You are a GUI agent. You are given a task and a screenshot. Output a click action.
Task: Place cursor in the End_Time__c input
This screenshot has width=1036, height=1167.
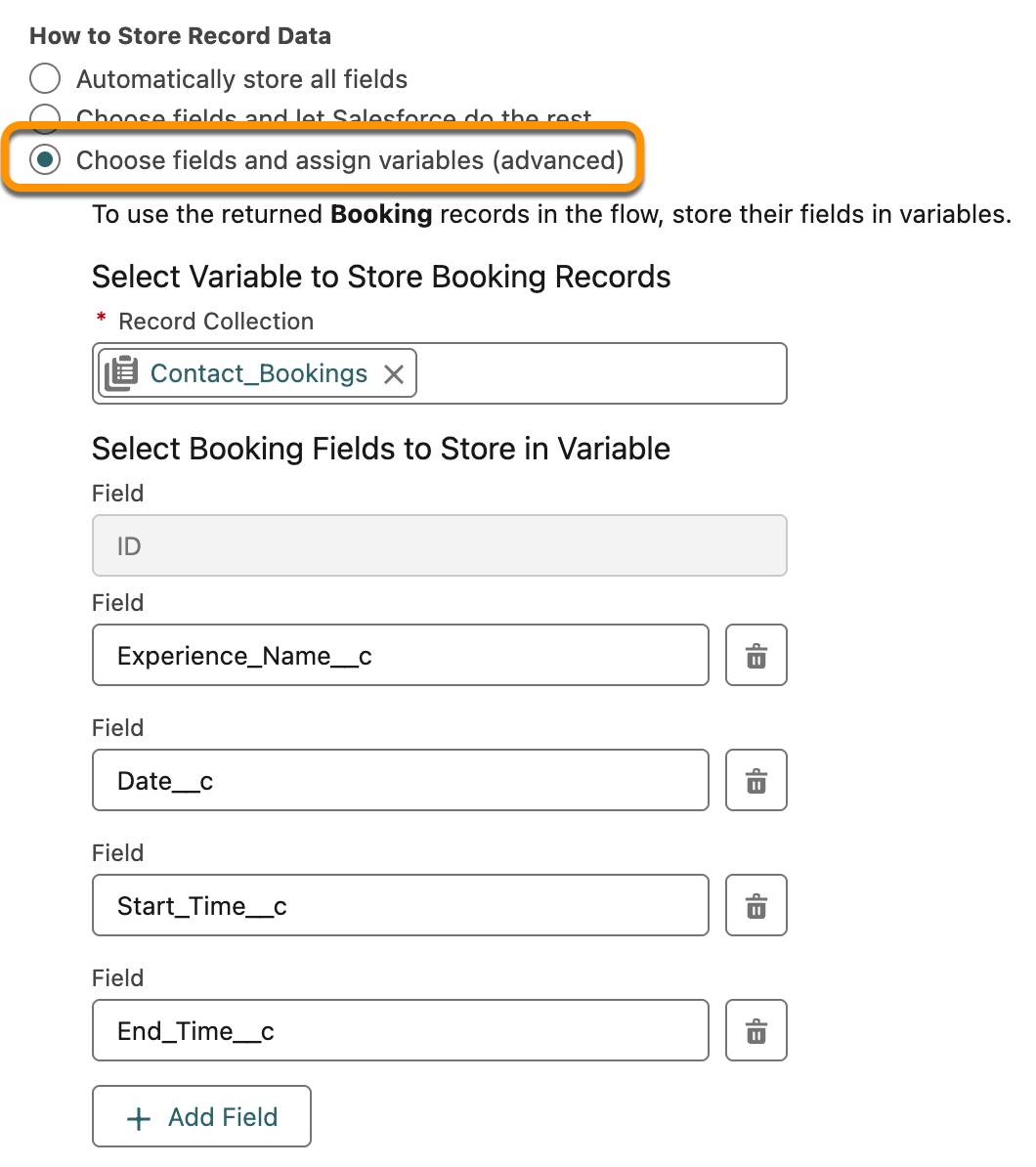point(401,1030)
